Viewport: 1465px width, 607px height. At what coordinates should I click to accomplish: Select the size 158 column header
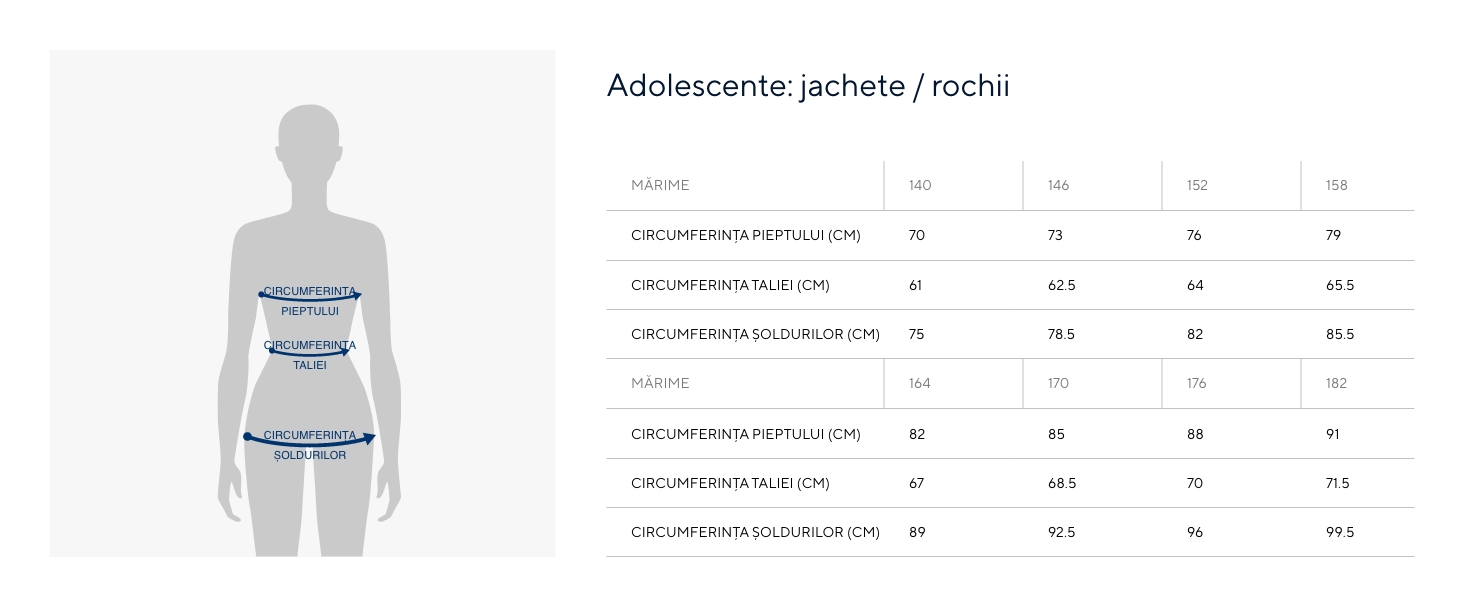[x=1336, y=185]
